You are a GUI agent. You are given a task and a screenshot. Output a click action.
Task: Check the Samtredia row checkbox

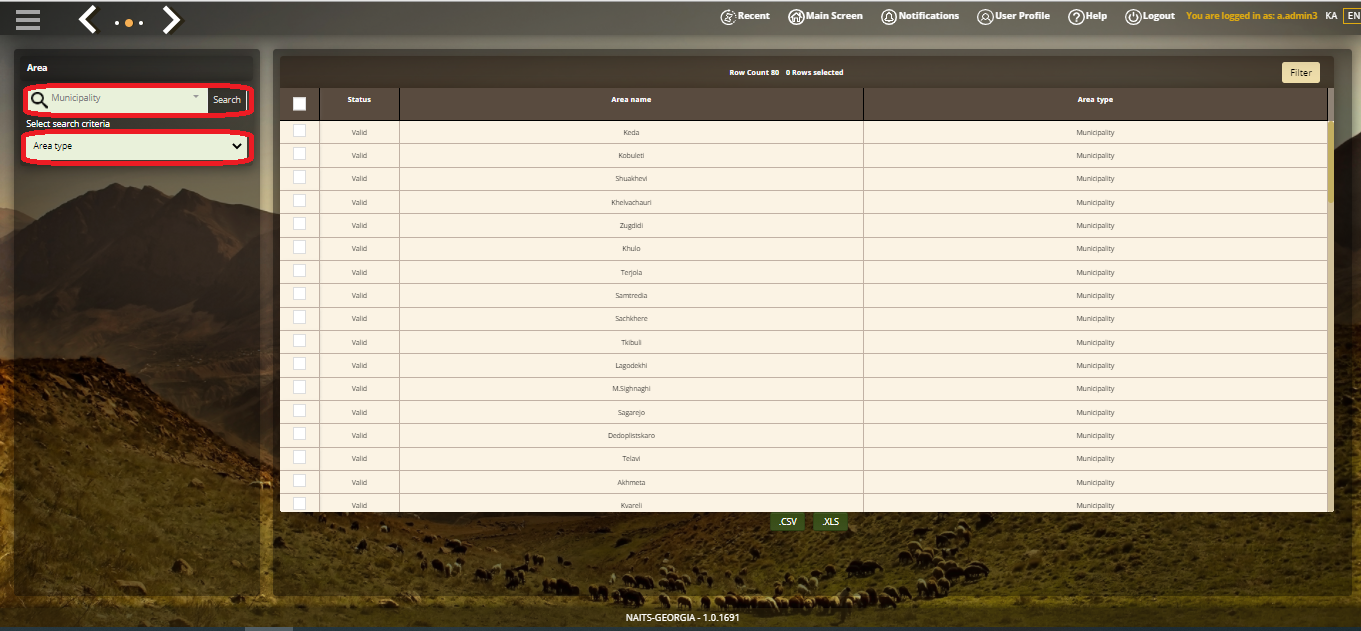click(x=299, y=294)
